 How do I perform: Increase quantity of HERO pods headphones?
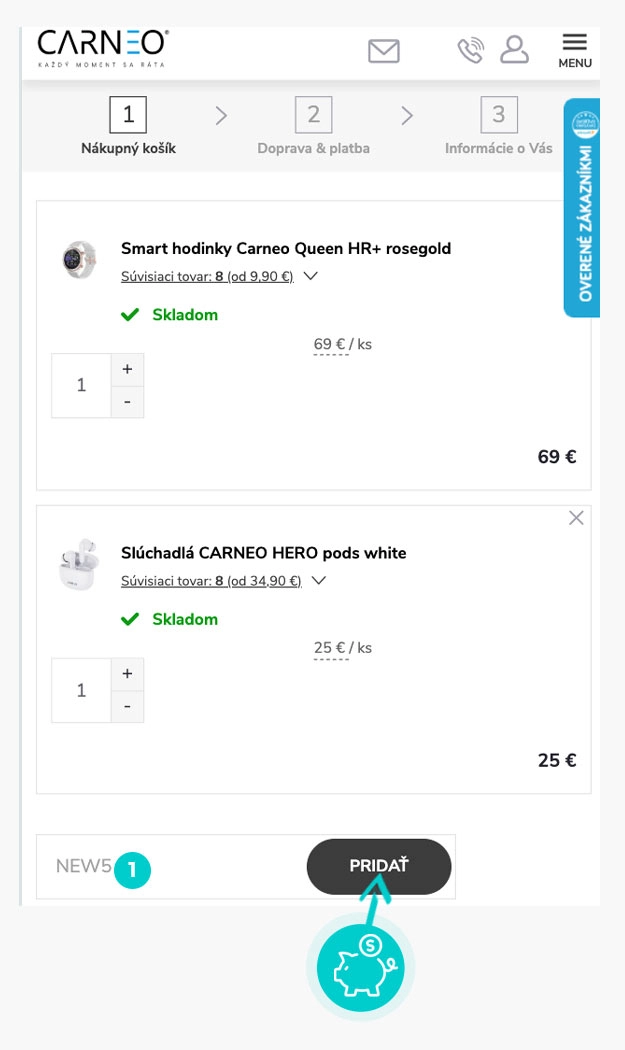127,674
